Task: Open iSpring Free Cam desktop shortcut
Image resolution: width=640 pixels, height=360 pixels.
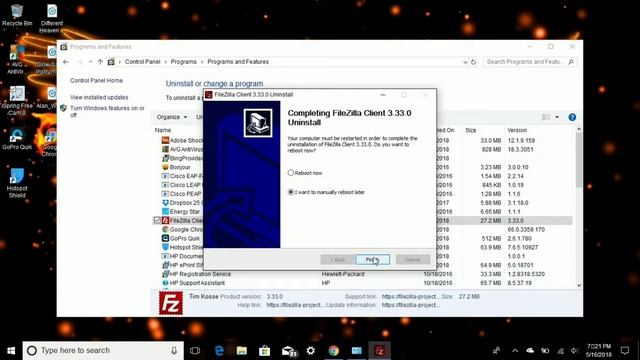Action: (17, 100)
